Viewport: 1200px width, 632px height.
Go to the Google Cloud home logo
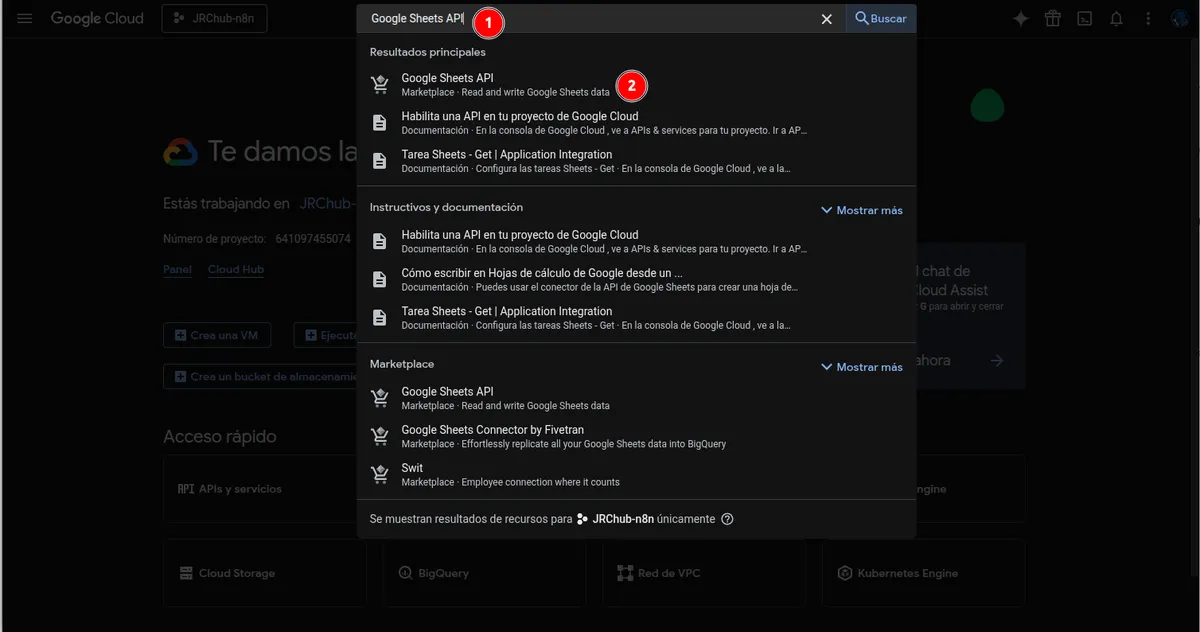pyautogui.click(x=97, y=19)
